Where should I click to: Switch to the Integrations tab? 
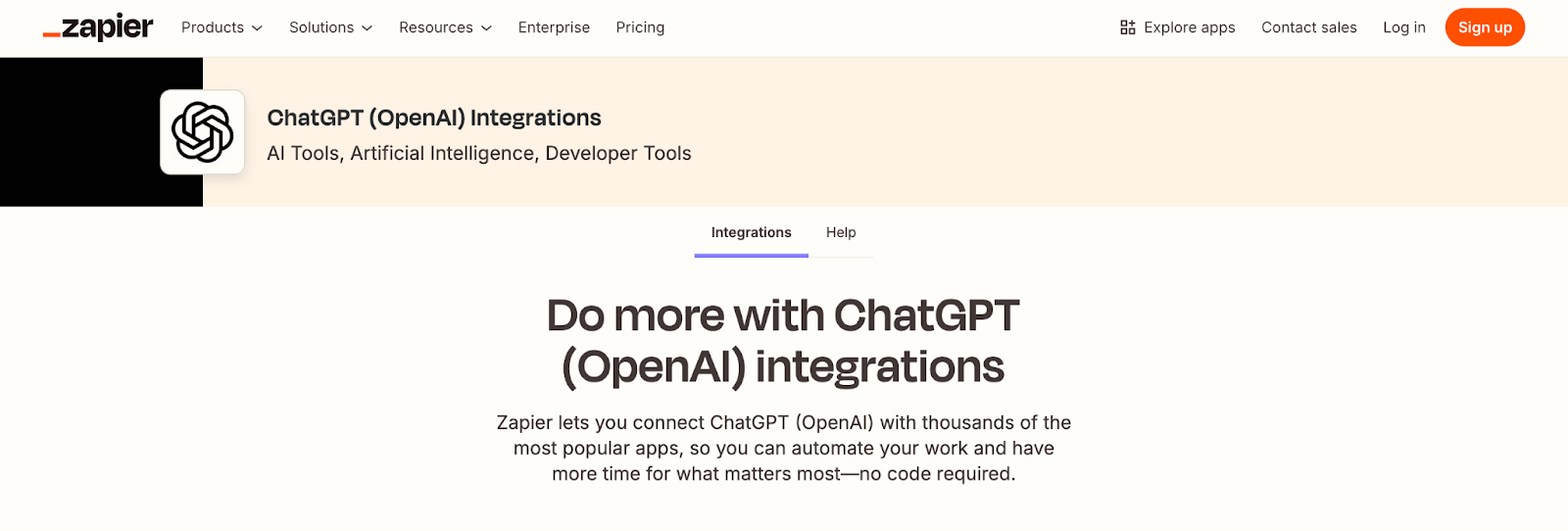coord(751,232)
